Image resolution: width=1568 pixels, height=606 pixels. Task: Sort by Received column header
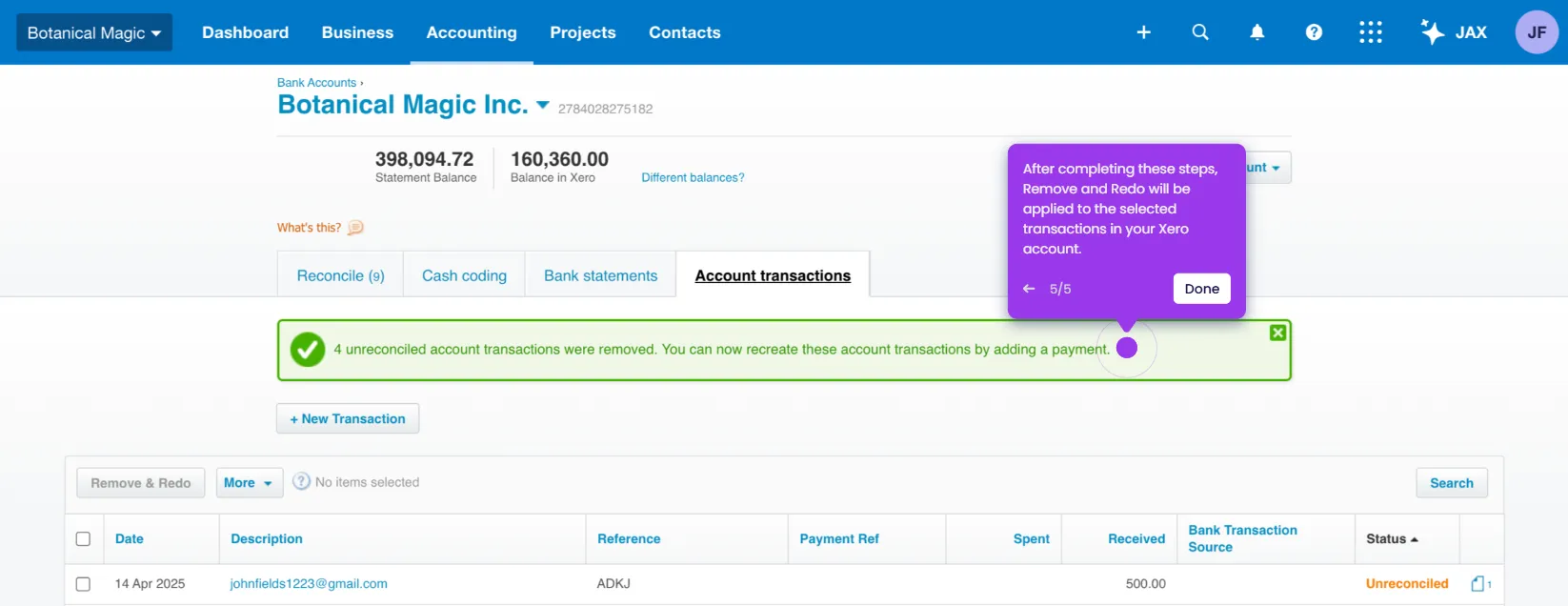coord(1136,539)
